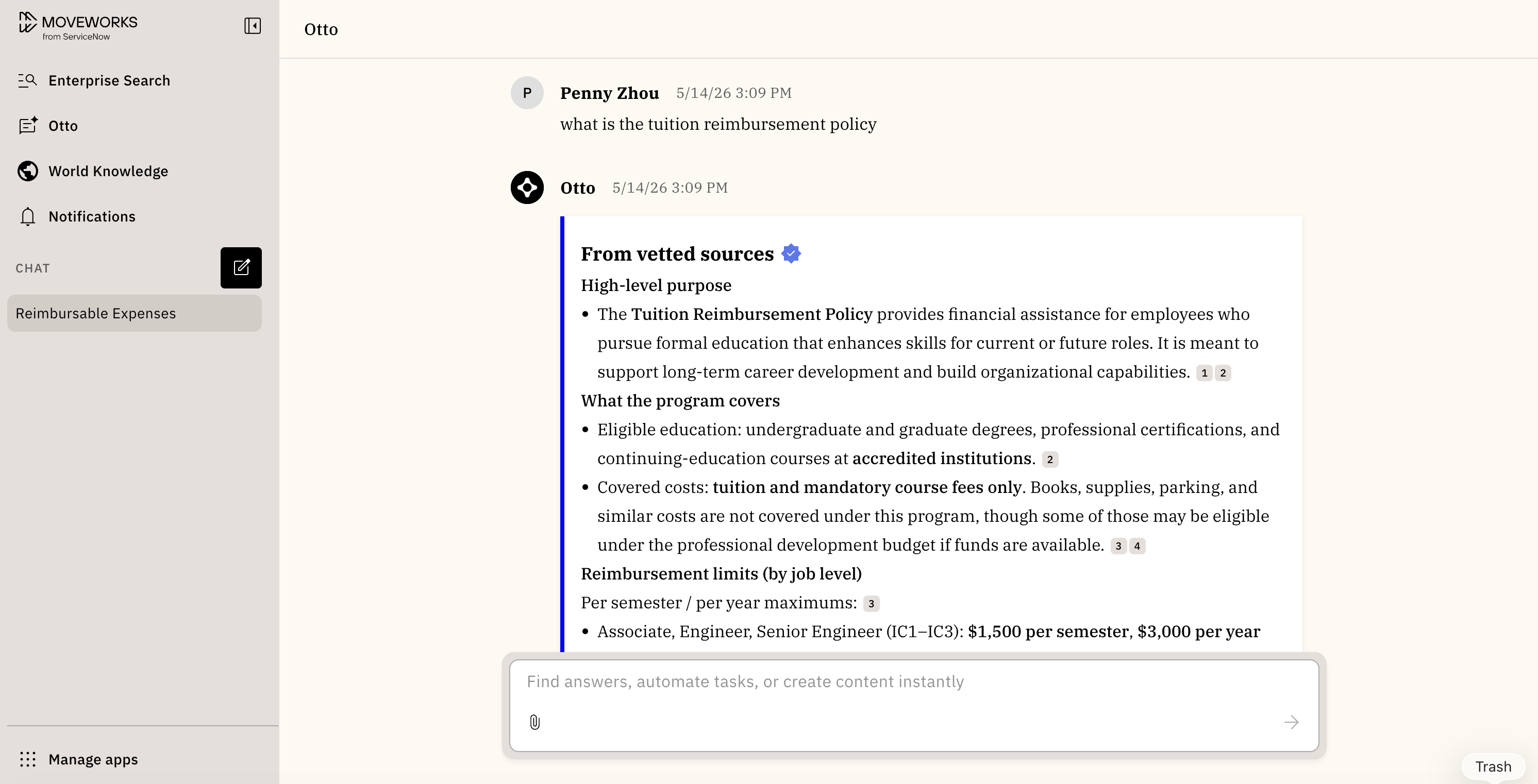Image resolution: width=1538 pixels, height=784 pixels.
Task: Click the Otto bot avatar icon
Action: 527,188
